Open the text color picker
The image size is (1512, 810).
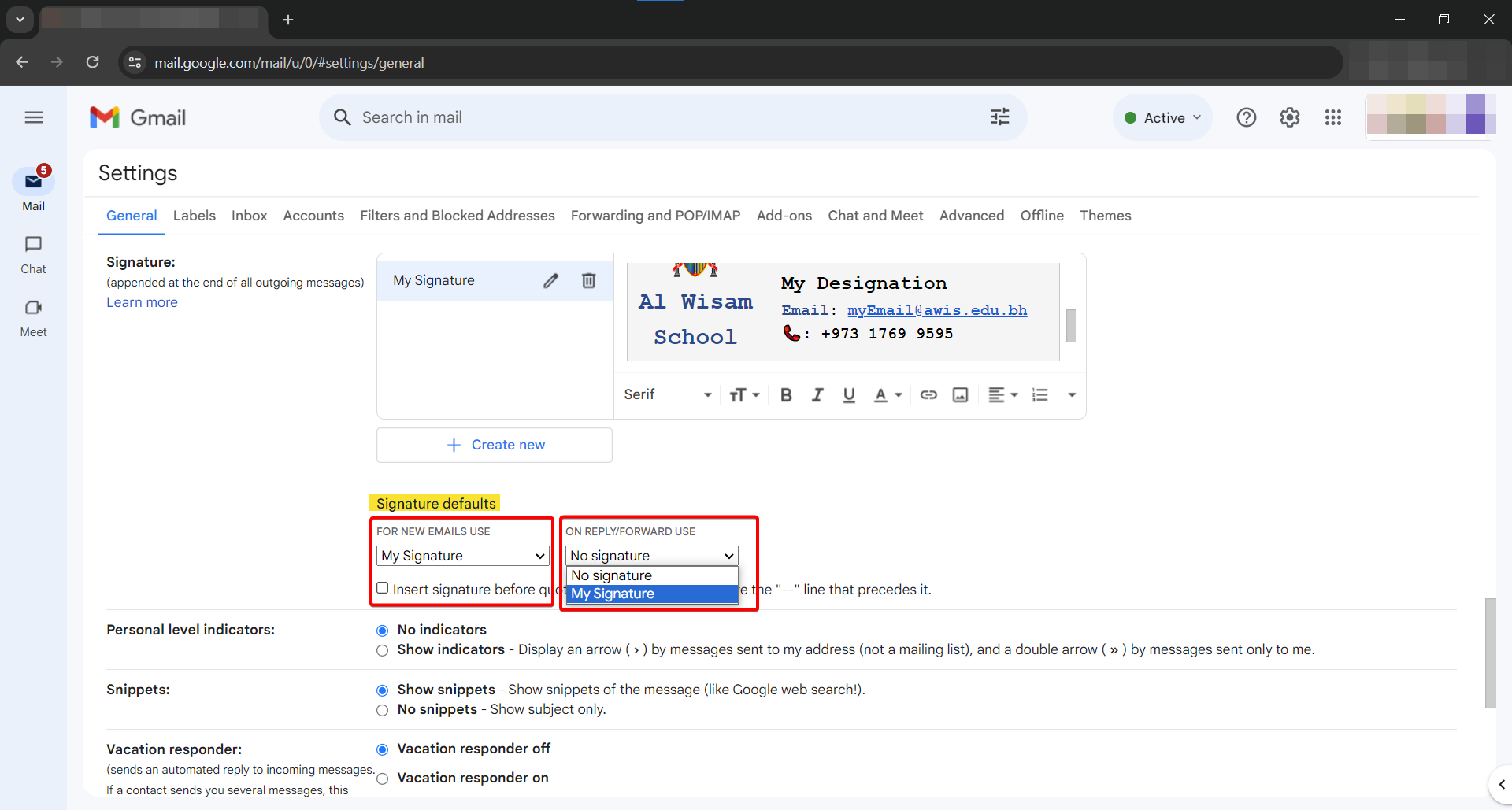coord(887,395)
